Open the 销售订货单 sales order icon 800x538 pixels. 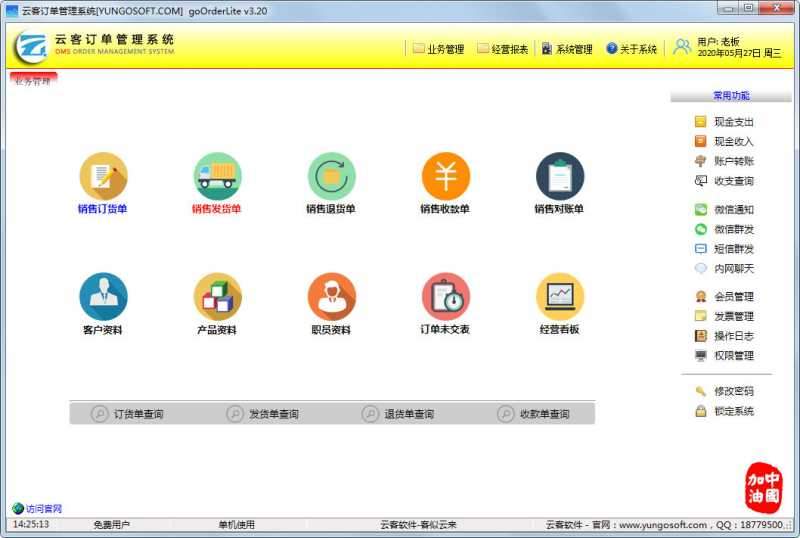[x=104, y=176]
